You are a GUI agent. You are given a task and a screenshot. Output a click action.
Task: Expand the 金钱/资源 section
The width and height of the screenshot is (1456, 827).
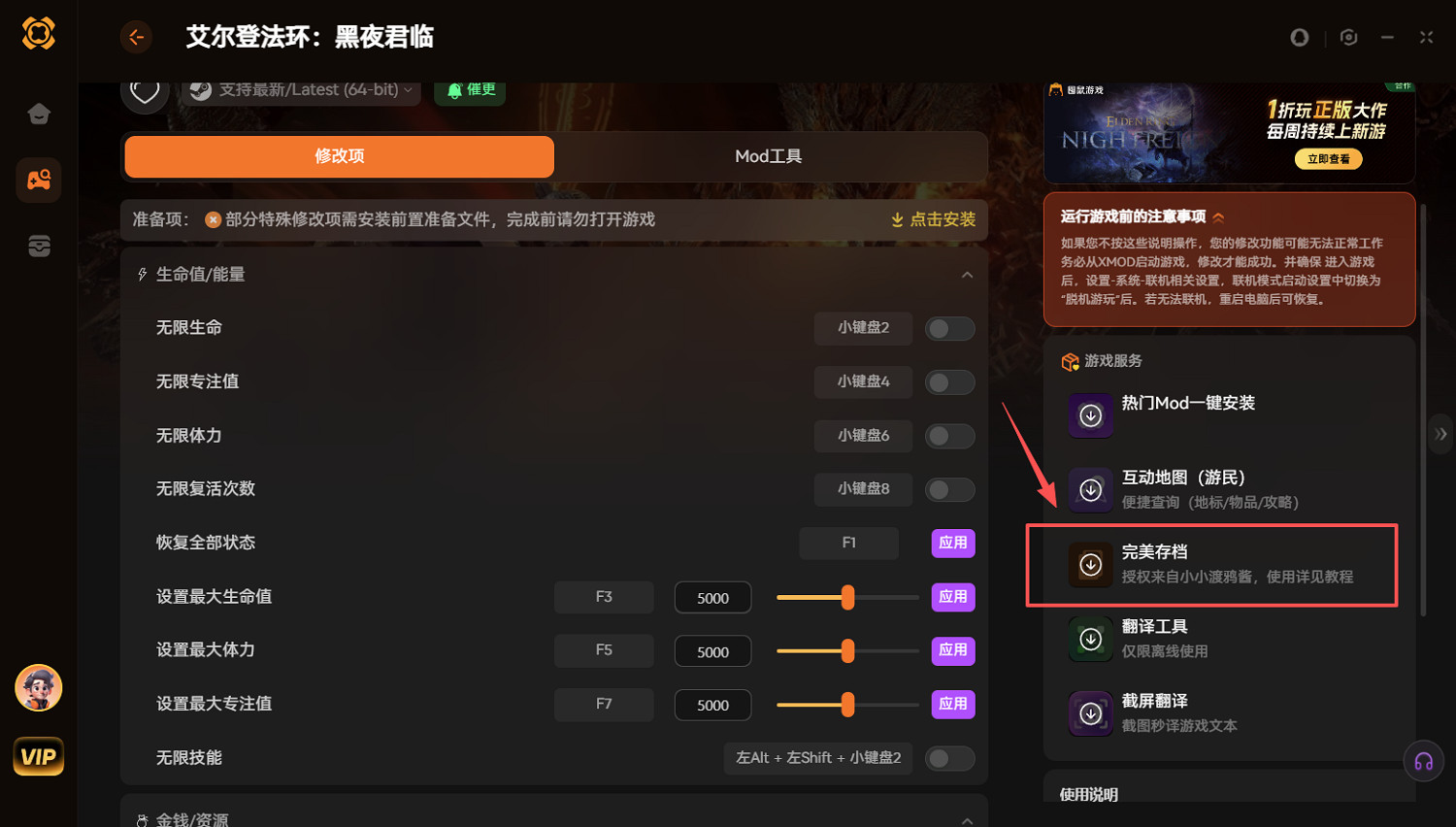(967, 818)
